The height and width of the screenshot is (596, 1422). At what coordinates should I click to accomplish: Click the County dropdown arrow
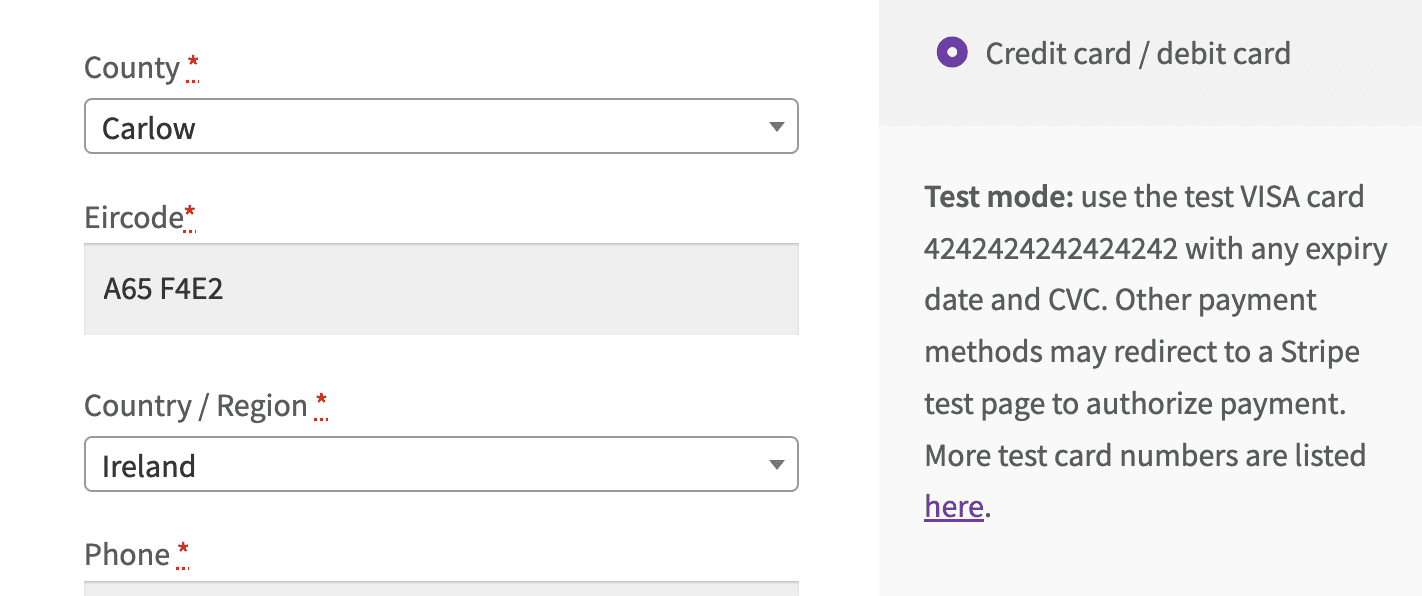[778, 127]
